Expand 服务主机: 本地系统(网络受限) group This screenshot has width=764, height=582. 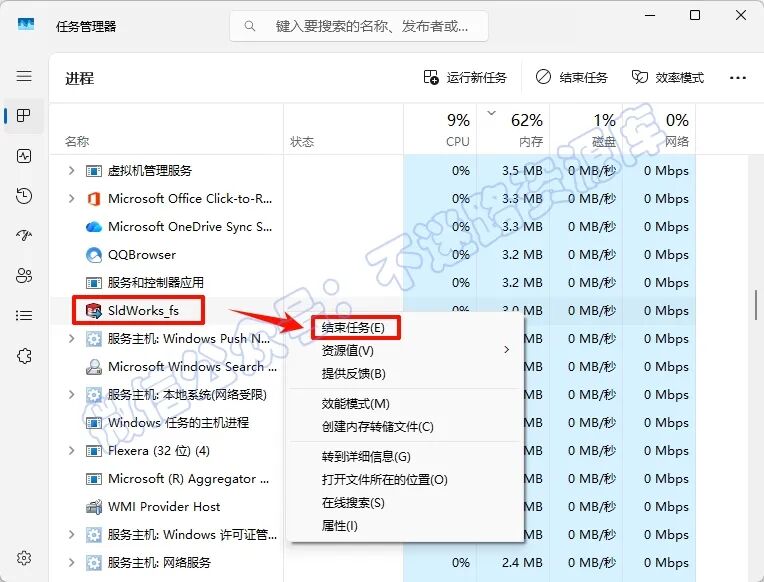[72, 394]
